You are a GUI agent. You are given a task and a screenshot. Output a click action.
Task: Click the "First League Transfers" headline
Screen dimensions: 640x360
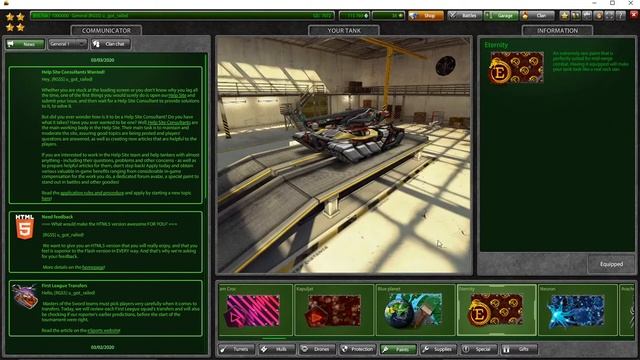click(x=64, y=286)
